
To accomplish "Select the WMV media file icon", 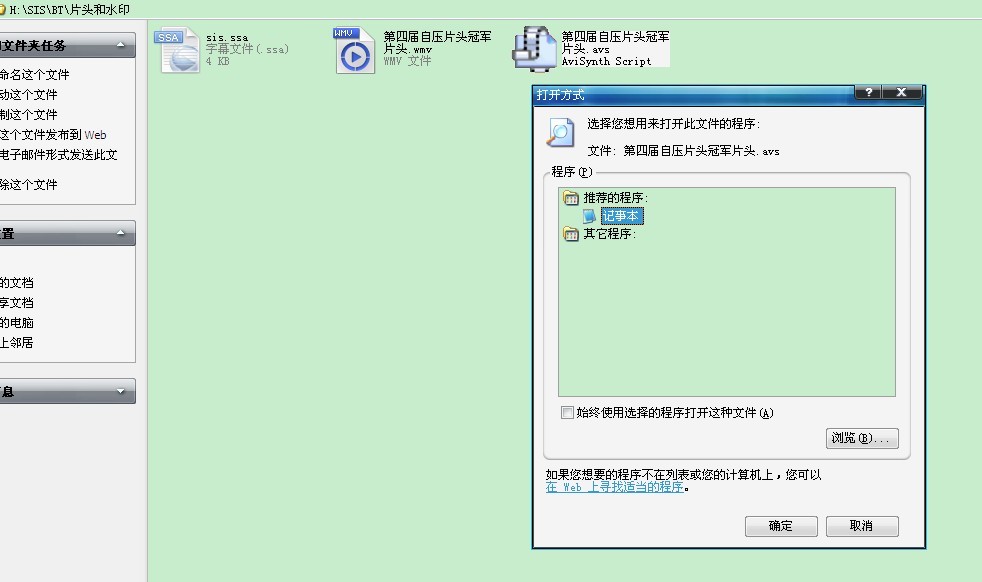I will tap(354, 50).
